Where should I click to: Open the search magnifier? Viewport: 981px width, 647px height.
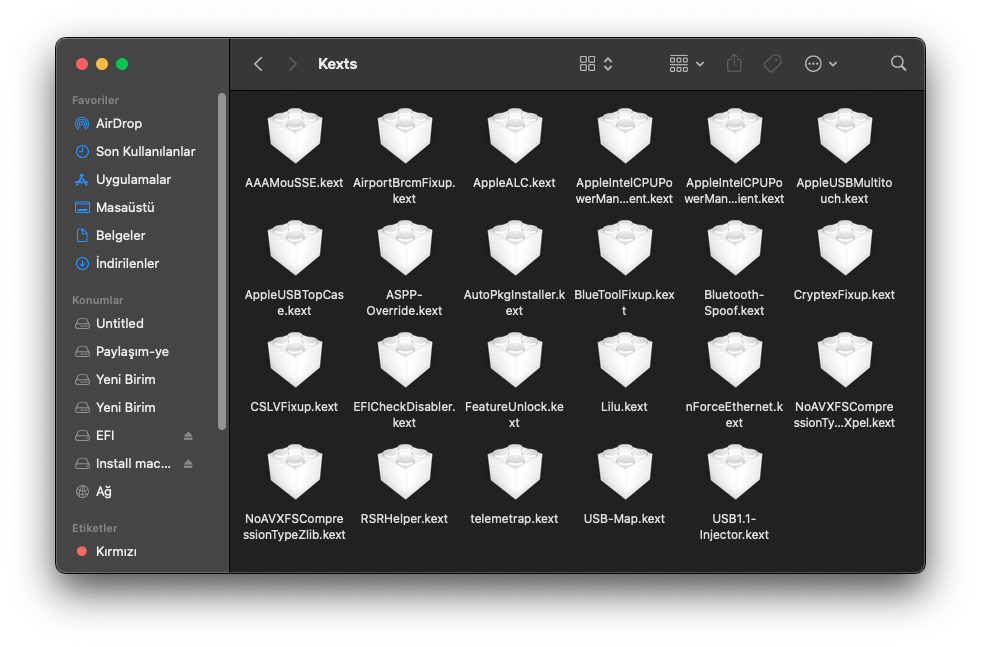(x=898, y=63)
